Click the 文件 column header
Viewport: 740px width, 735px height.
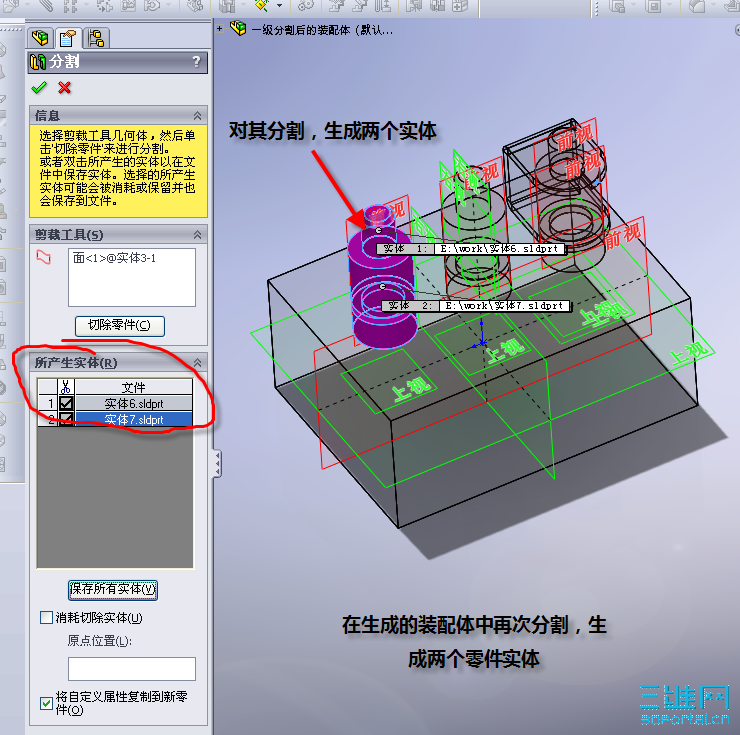click(134, 387)
